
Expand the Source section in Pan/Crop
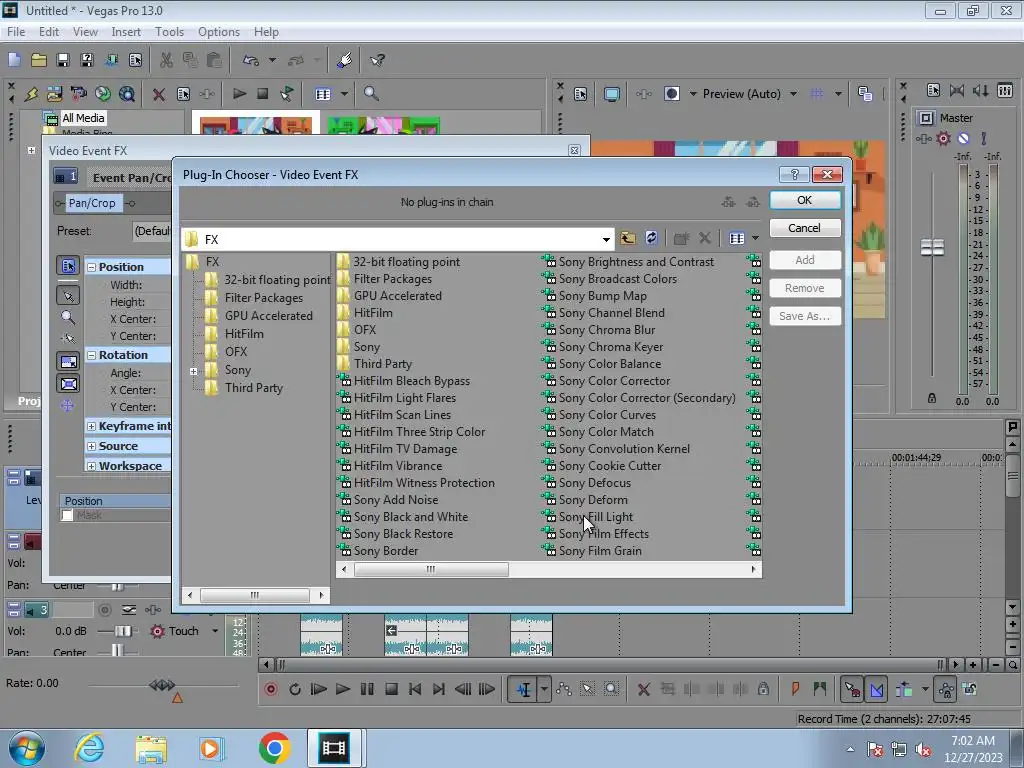(92, 447)
